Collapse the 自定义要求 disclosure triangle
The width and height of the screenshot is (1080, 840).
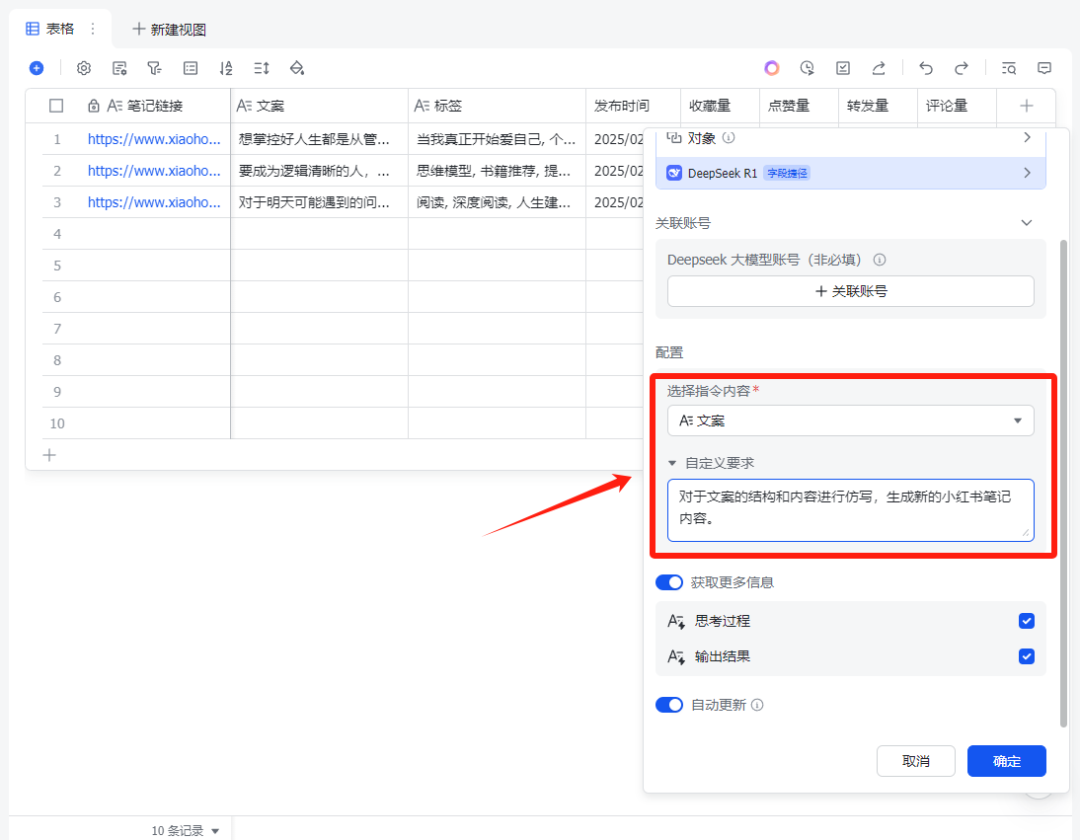(x=673, y=464)
